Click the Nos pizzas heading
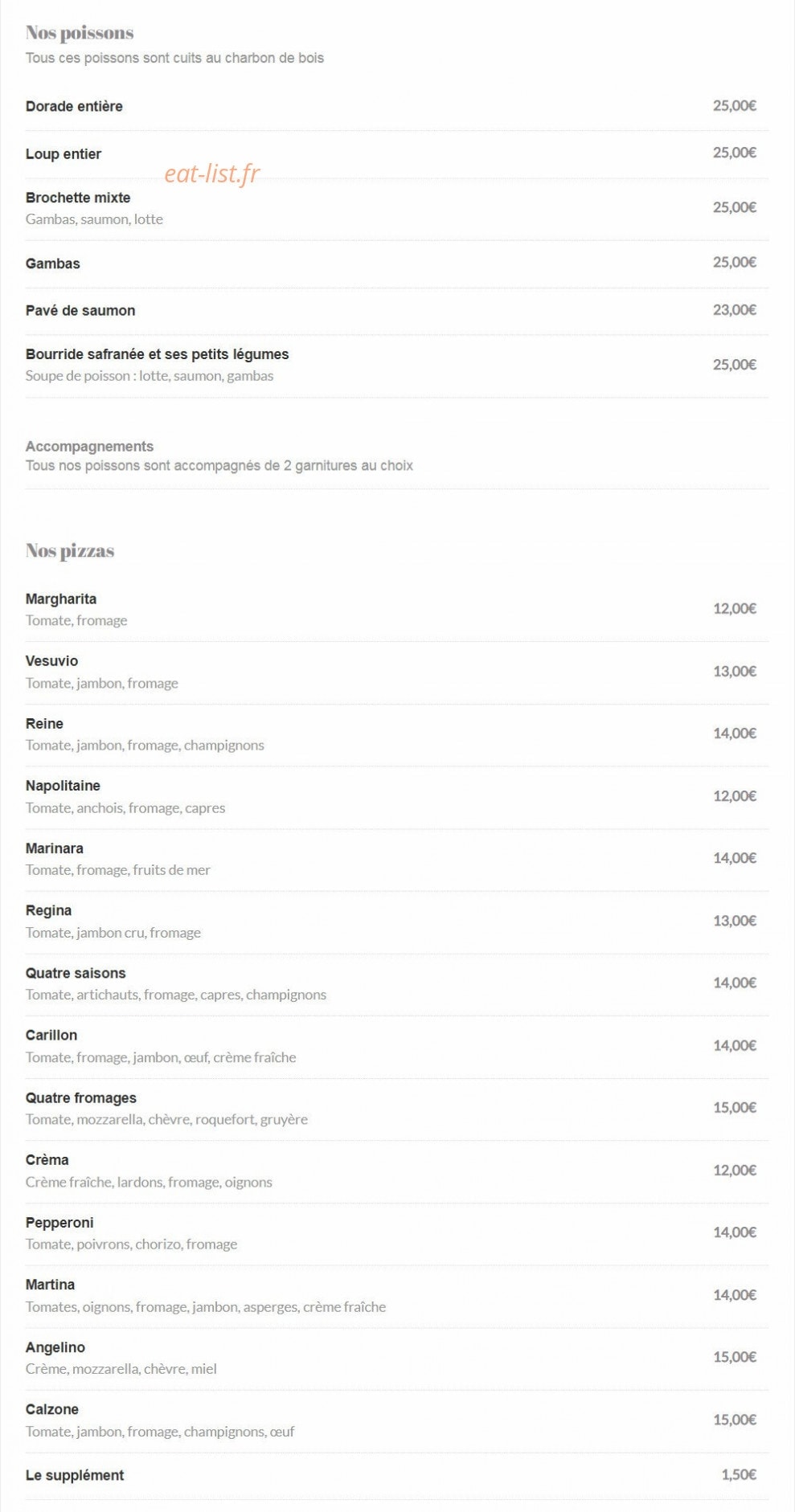Screen dimensions: 795x1512 pyautogui.click(x=70, y=550)
